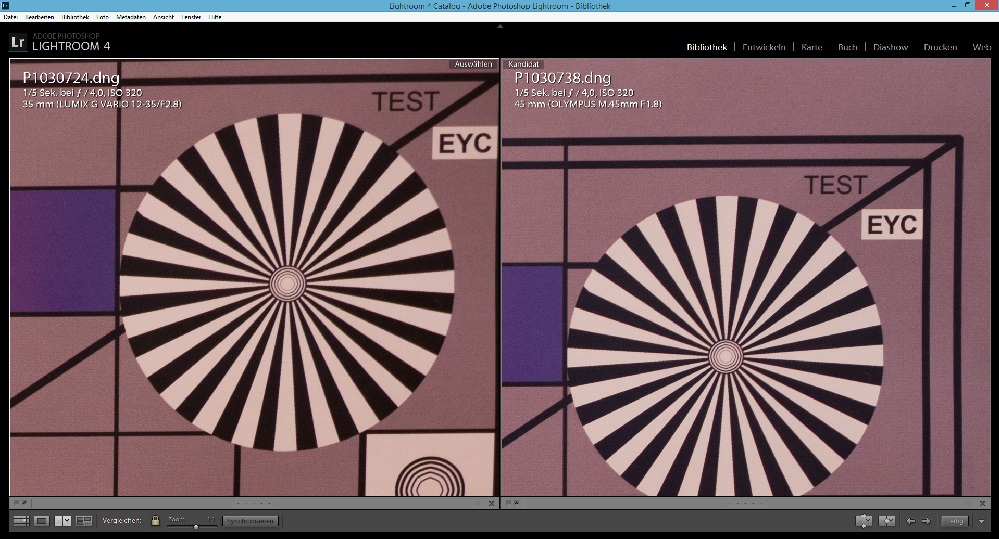Expand the top panel collapse triangle

(x=500, y=26)
